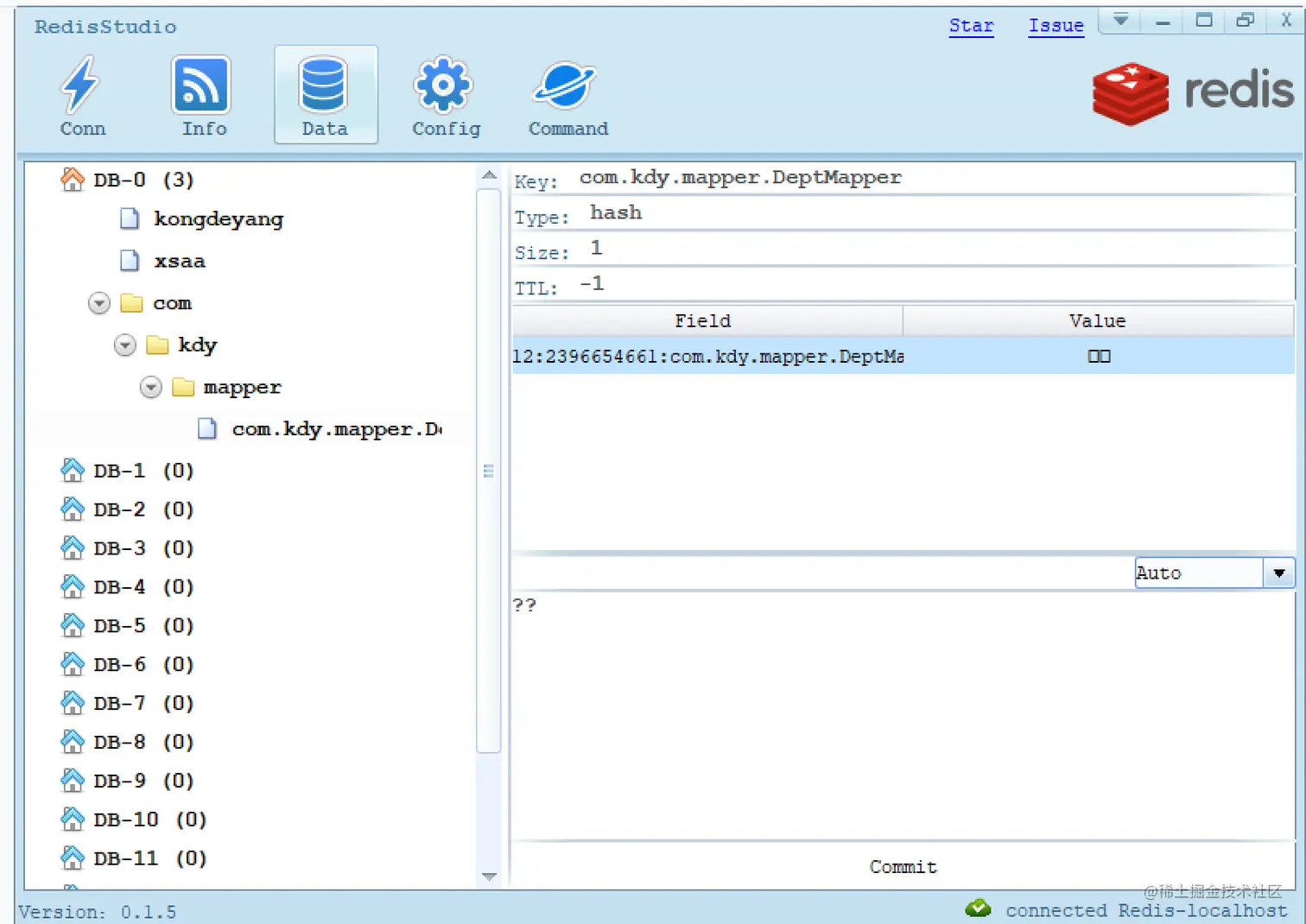Open the Config gear tab
This screenshot has height=924, width=1306.
[x=445, y=95]
